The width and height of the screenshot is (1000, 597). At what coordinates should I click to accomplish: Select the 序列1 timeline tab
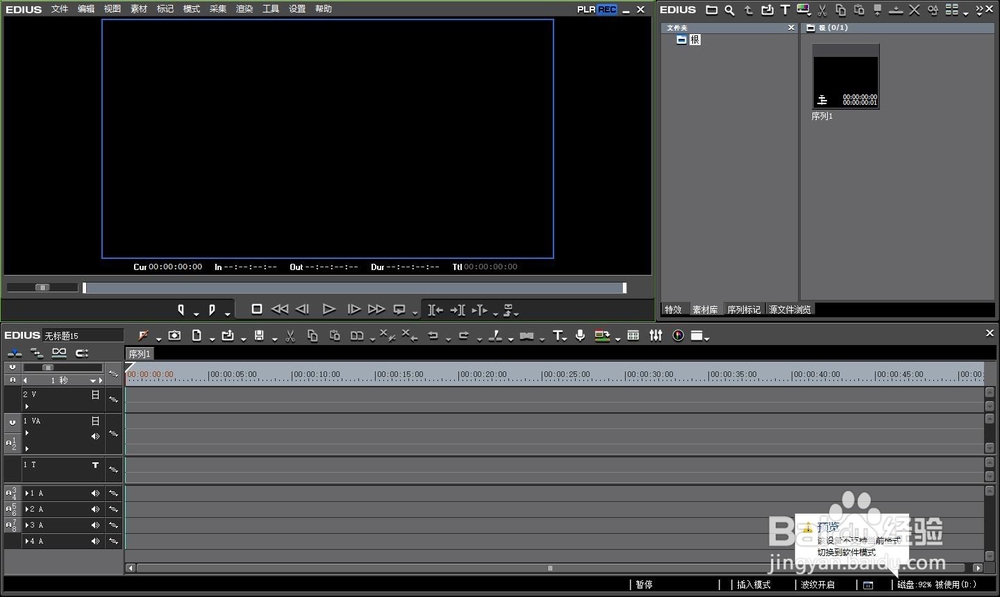point(139,354)
